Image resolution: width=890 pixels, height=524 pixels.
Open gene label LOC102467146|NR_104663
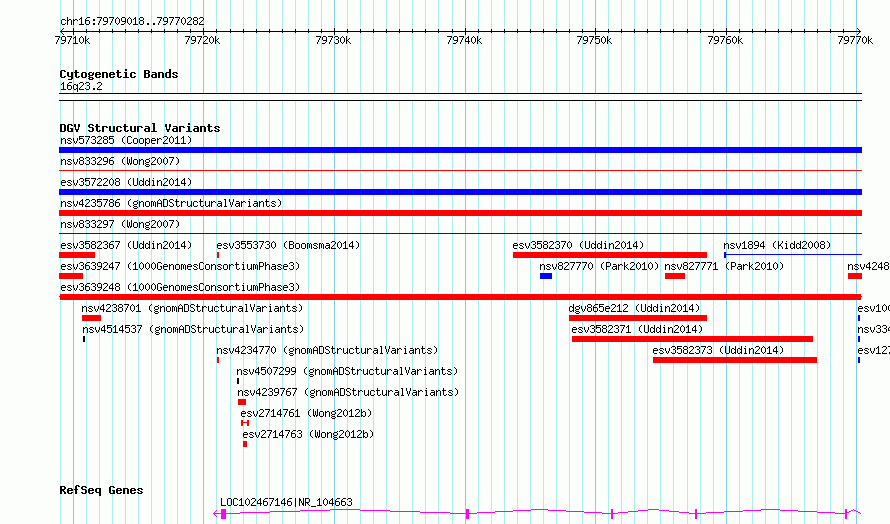click(x=286, y=502)
